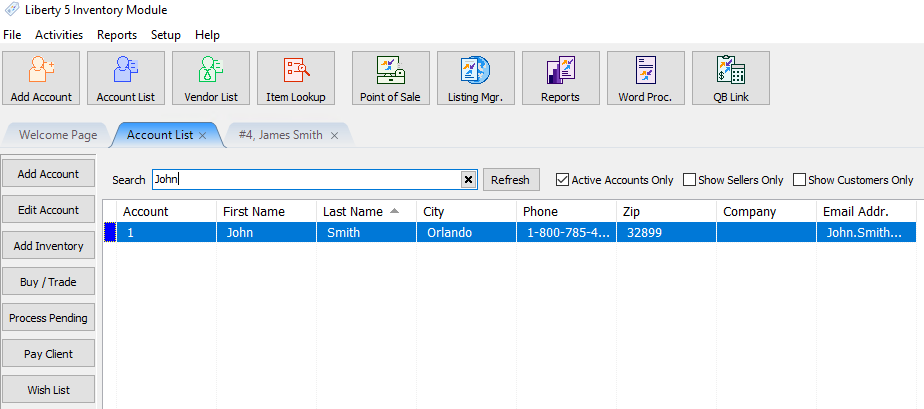Switch to the Welcome Page tab

[58, 135]
